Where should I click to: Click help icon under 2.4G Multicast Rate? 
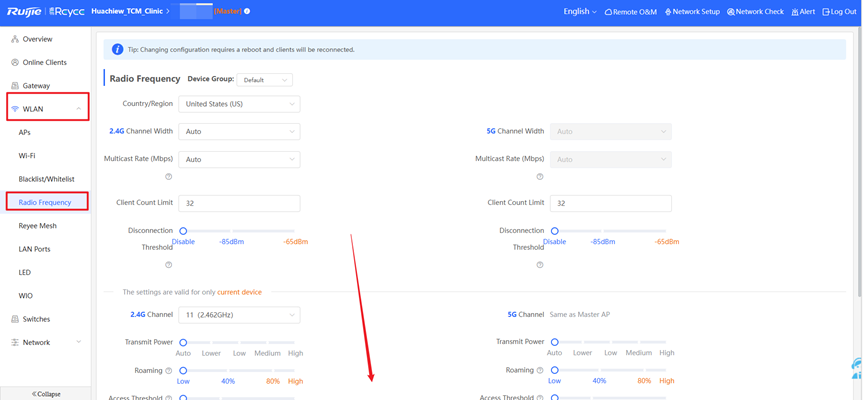click(168, 177)
